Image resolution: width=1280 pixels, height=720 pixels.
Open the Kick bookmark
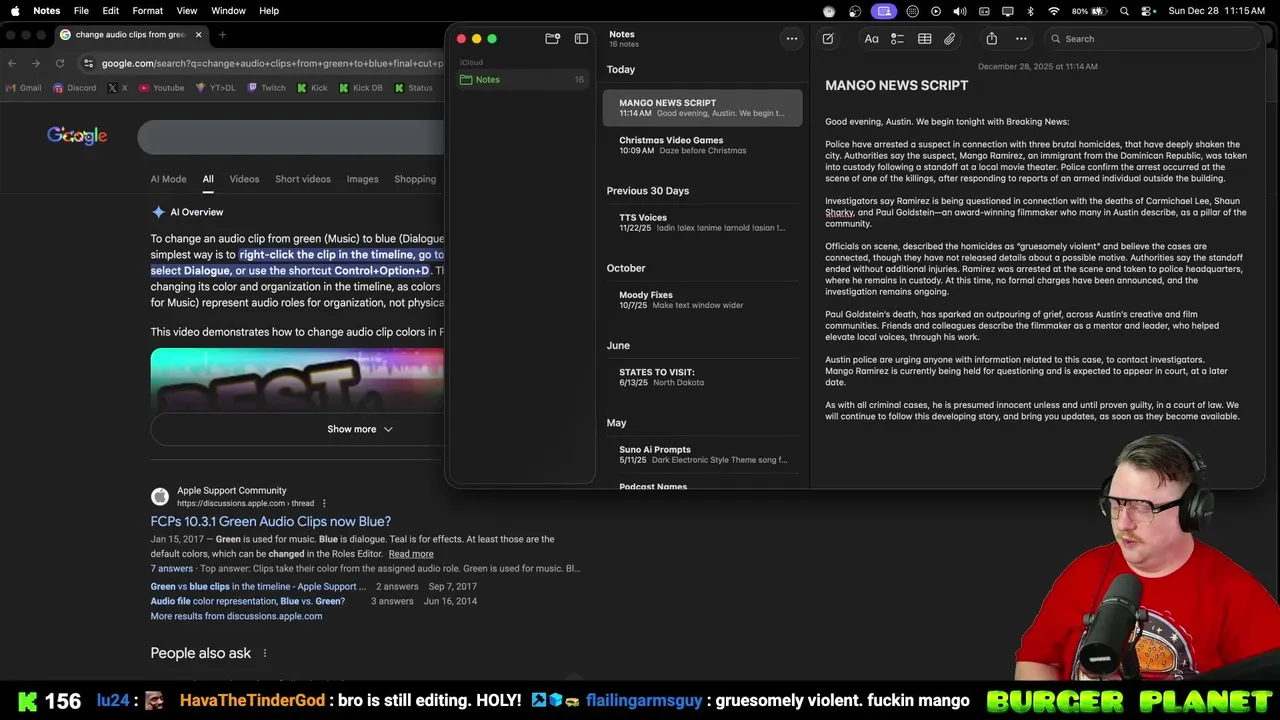313,88
